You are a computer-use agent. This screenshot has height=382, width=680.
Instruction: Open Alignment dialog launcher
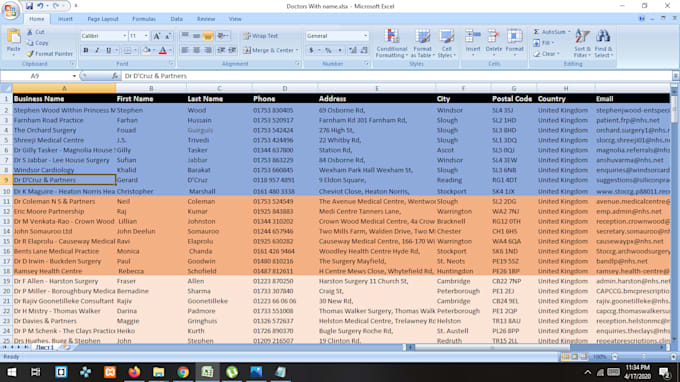point(298,64)
